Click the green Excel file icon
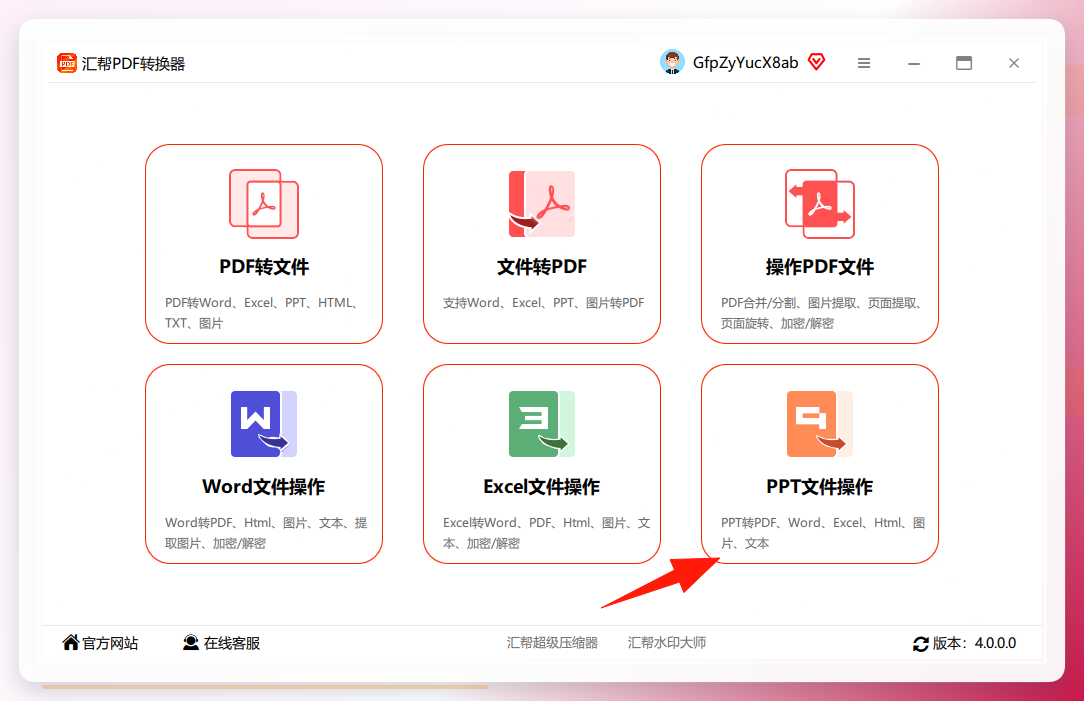1084x701 pixels. coord(541,424)
